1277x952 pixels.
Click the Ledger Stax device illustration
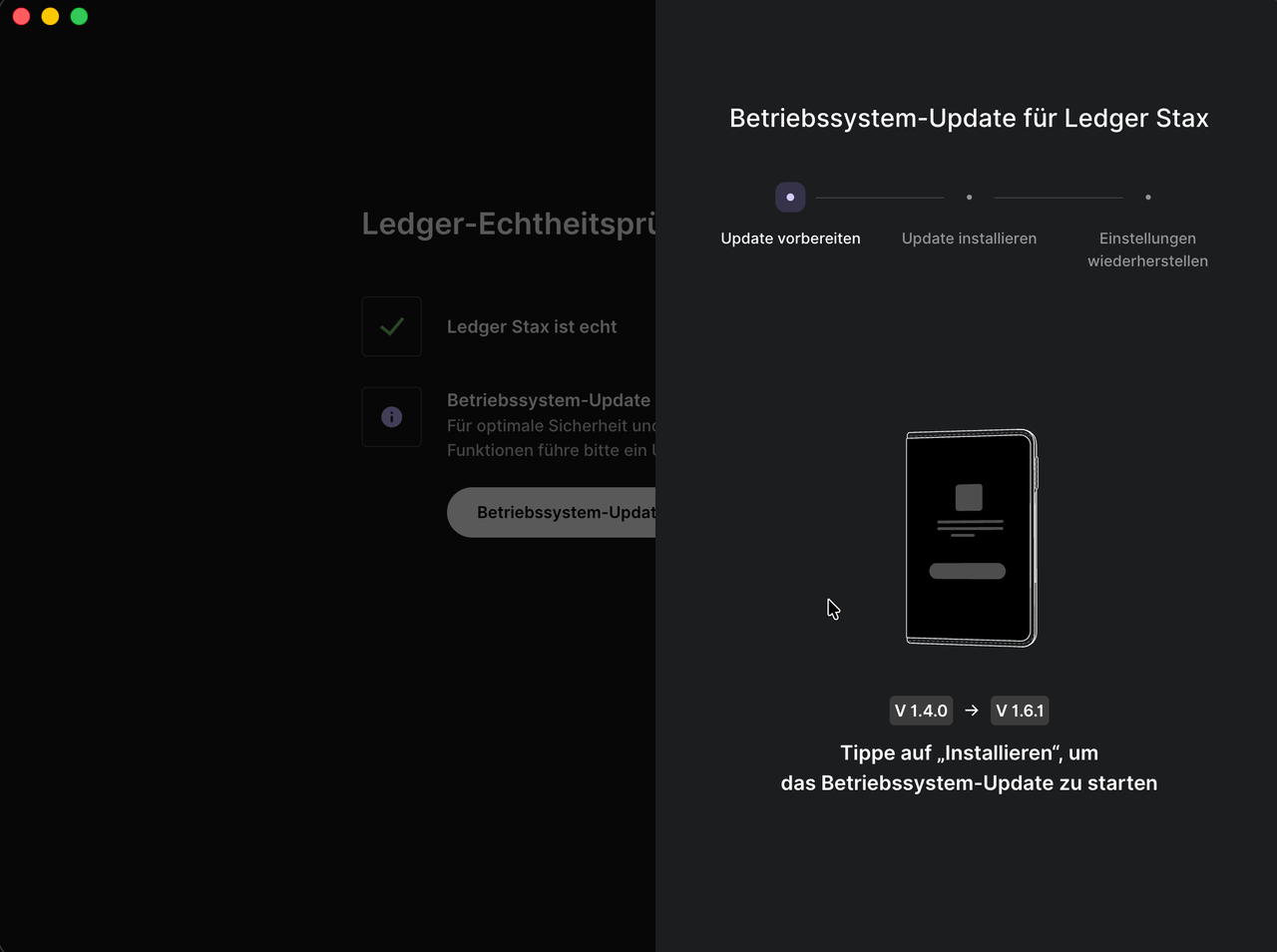coord(970,538)
